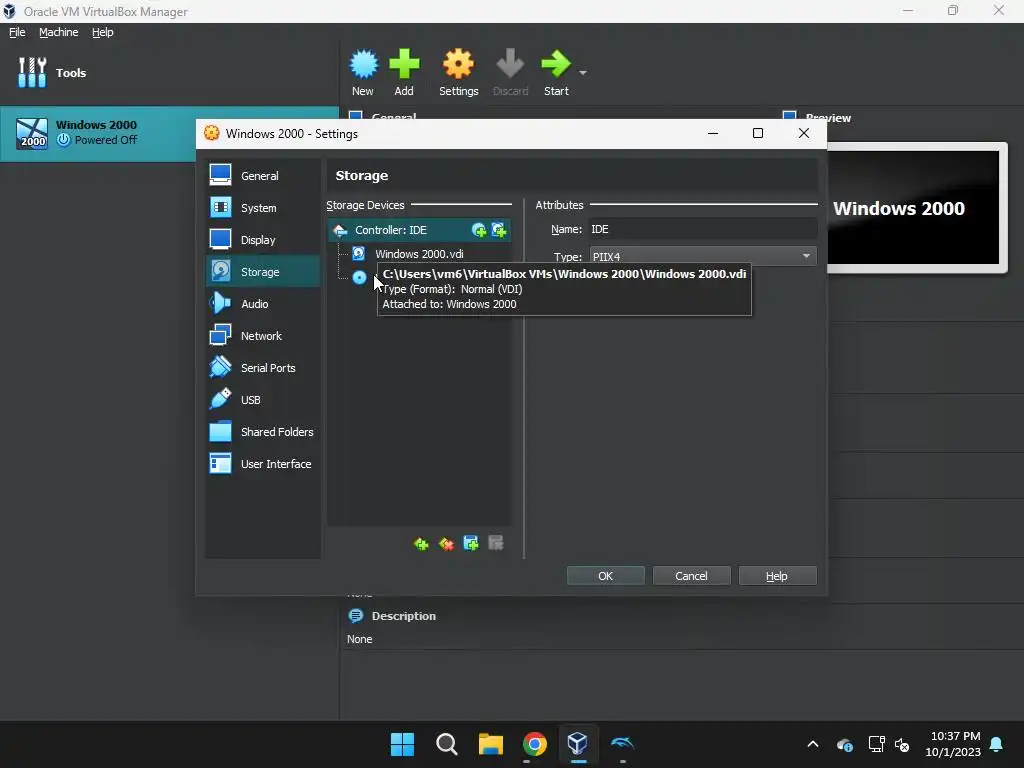Open the Windows Start menu

pos(402,744)
